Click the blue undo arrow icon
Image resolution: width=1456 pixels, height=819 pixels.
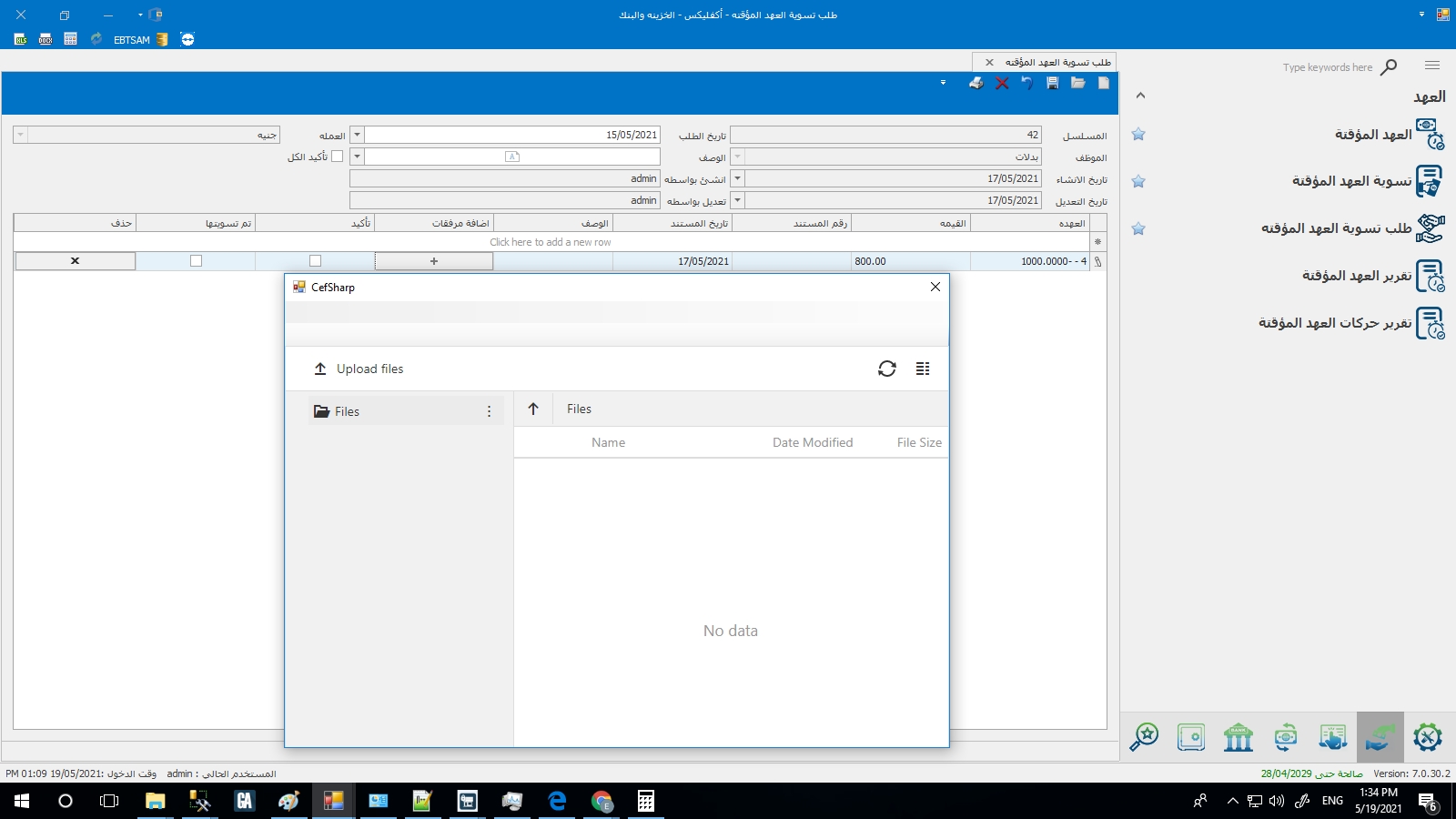1026,84
